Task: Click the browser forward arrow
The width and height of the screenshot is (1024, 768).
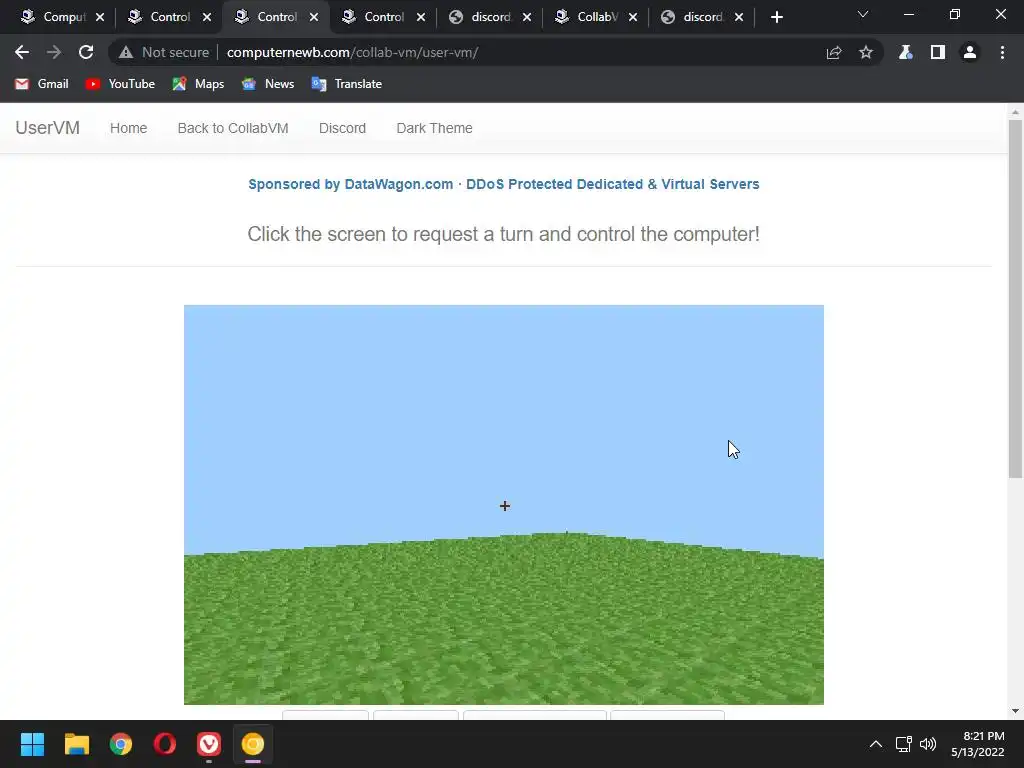Action: (54, 52)
